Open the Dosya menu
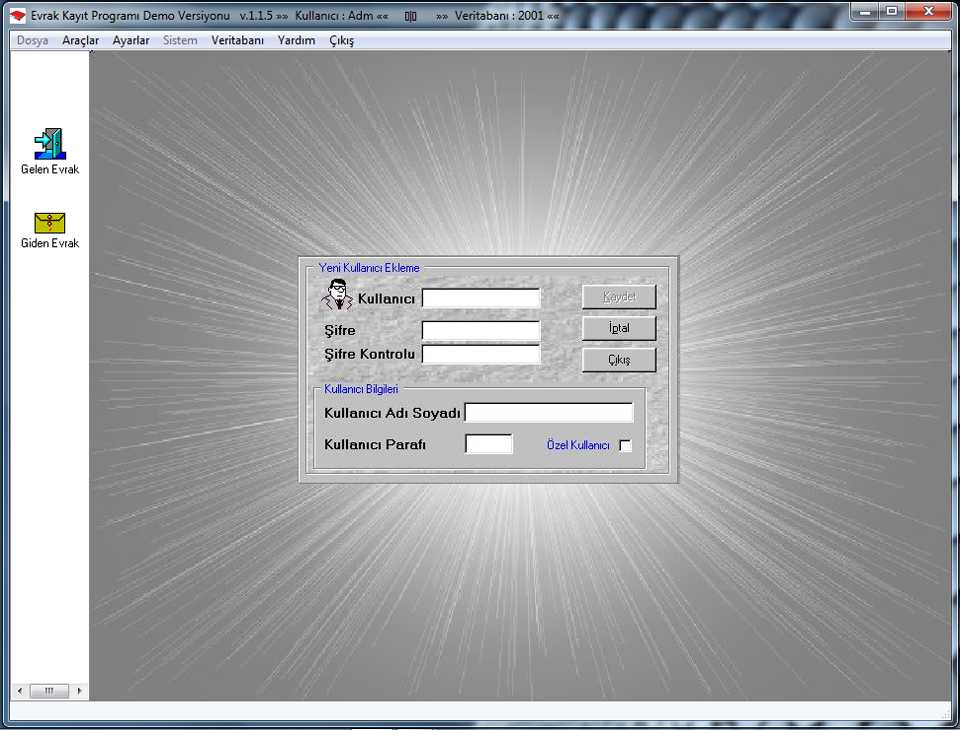This screenshot has height=730, width=960. [x=32, y=40]
